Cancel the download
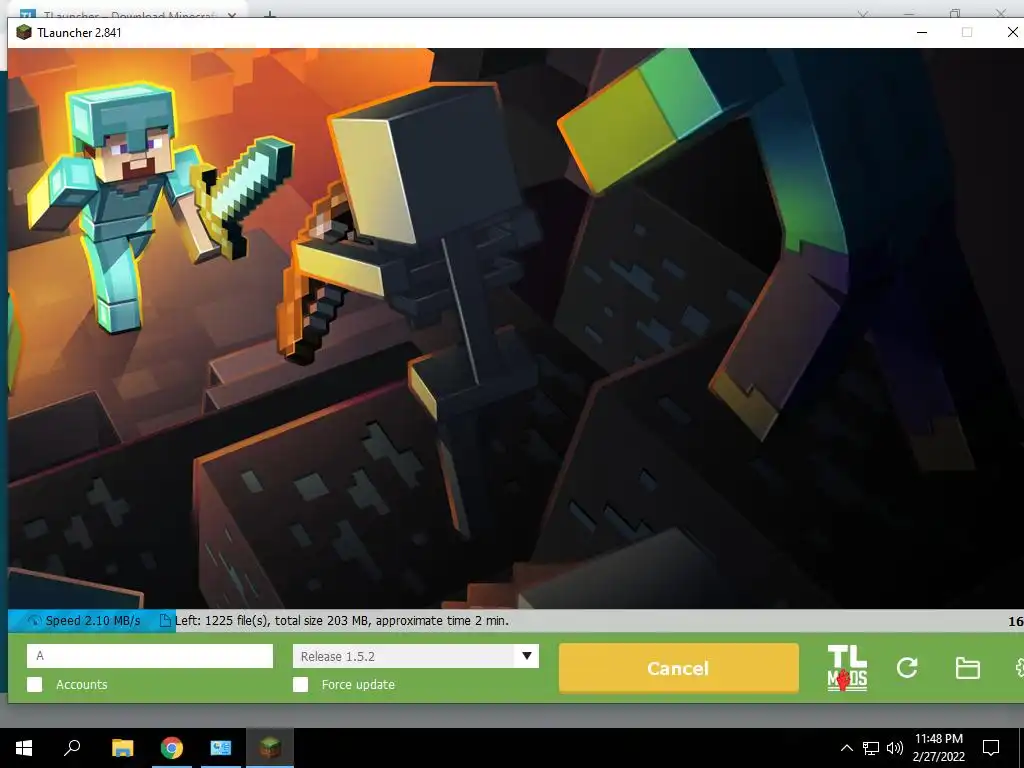 (x=679, y=668)
